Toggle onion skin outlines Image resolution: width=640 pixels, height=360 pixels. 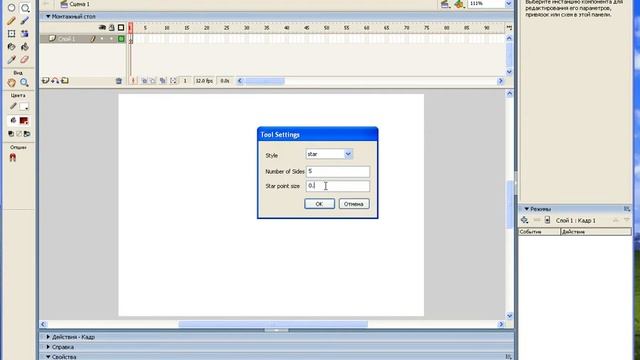point(153,81)
